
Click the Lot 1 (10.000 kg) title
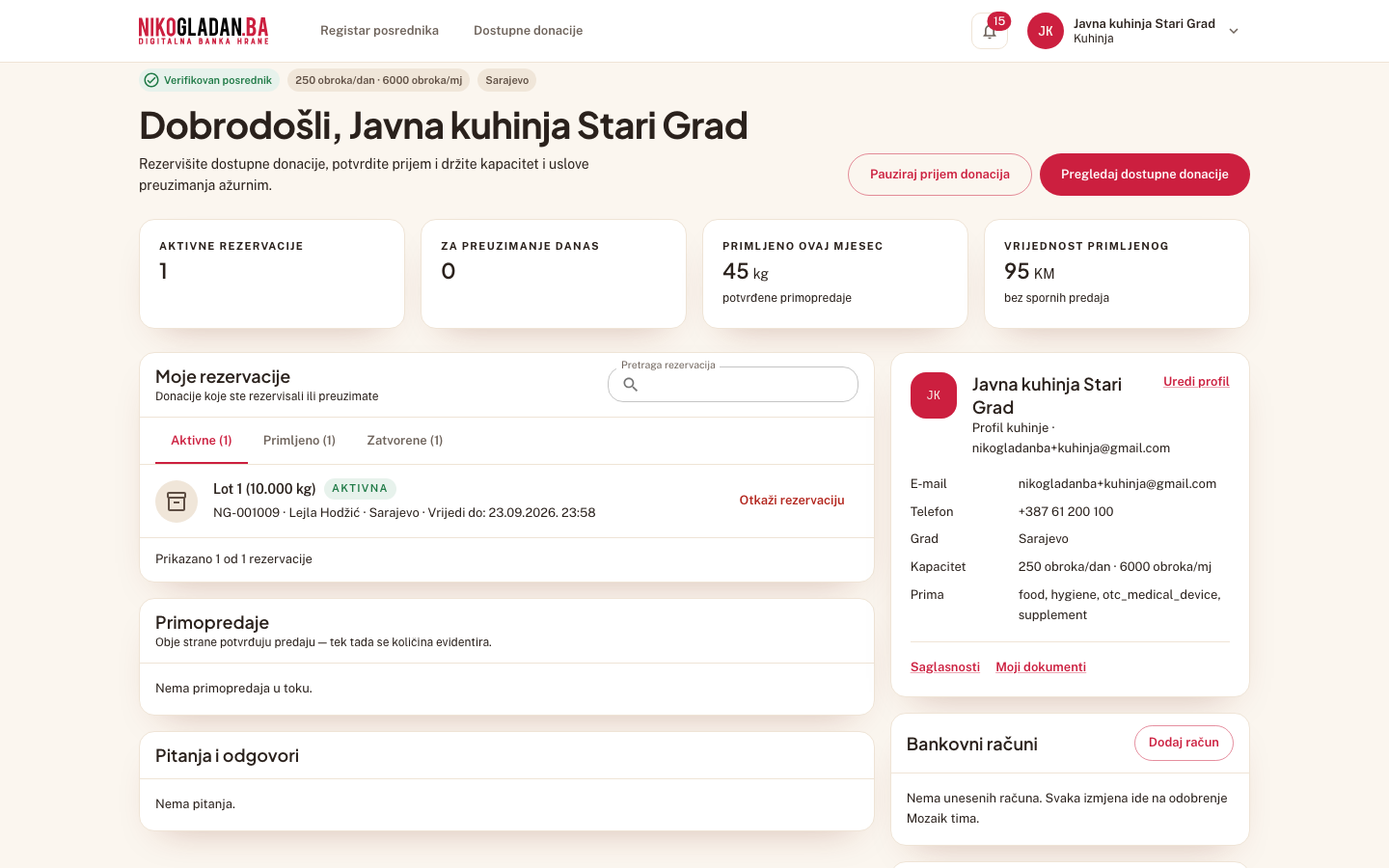pyautogui.click(x=264, y=489)
